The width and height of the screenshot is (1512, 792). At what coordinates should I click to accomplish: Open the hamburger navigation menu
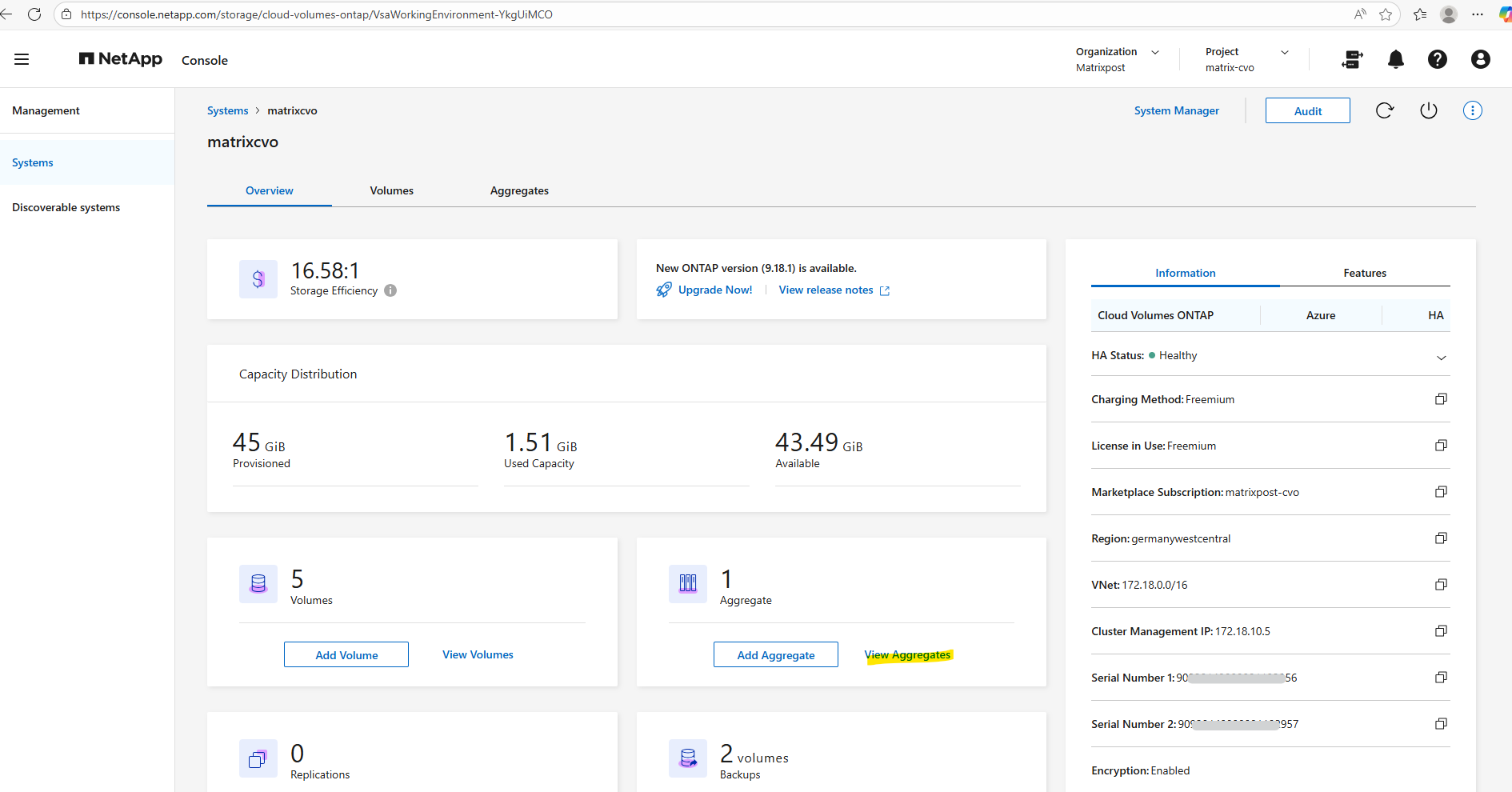point(22,59)
